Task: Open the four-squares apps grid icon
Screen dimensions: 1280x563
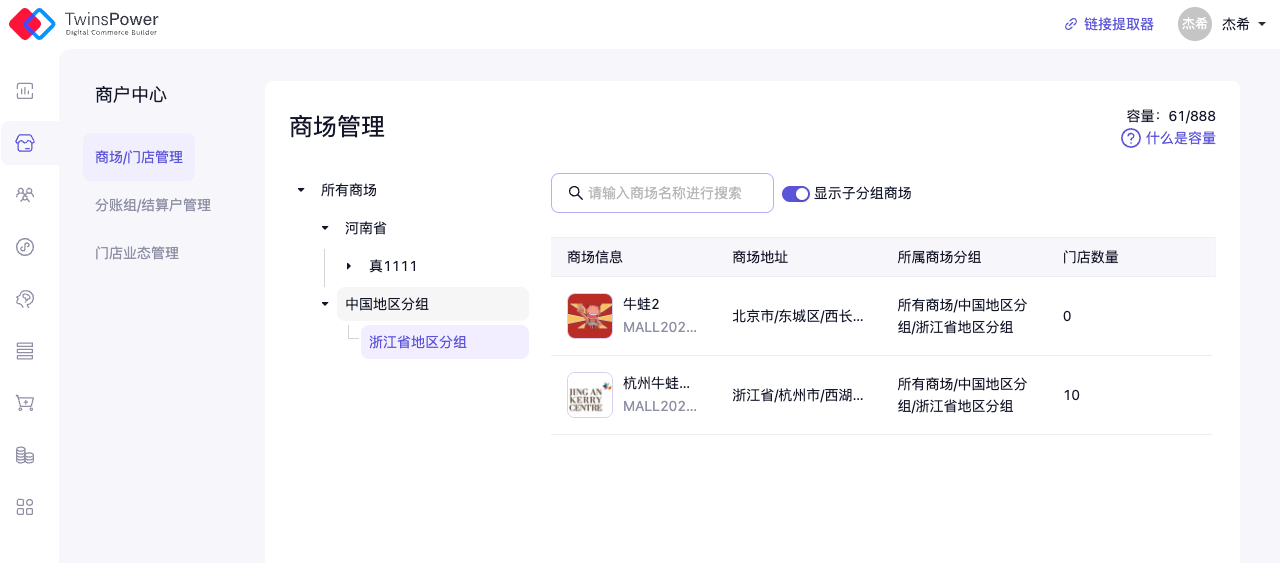Action: point(25,507)
